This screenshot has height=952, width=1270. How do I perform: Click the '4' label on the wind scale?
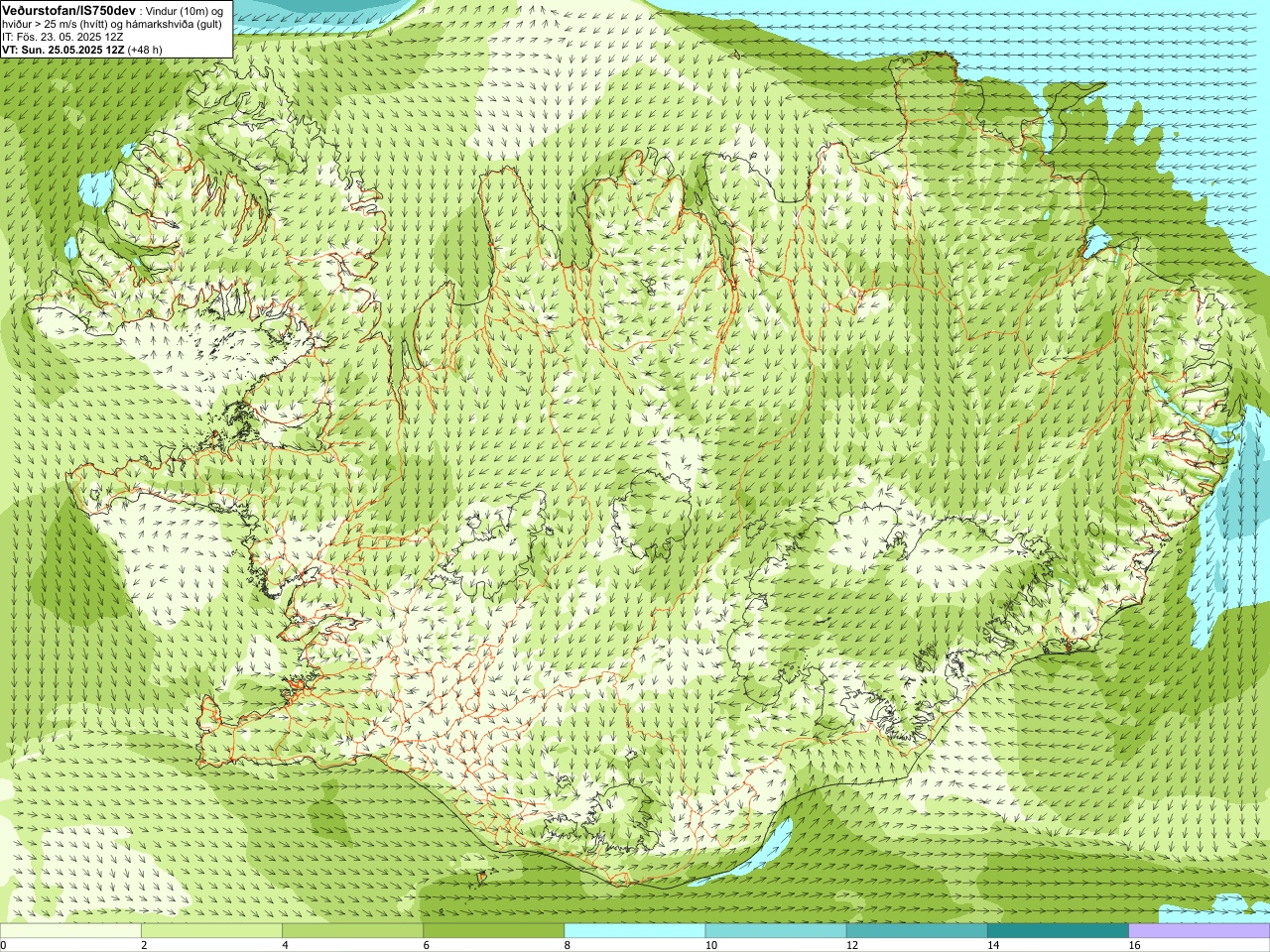(285, 945)
